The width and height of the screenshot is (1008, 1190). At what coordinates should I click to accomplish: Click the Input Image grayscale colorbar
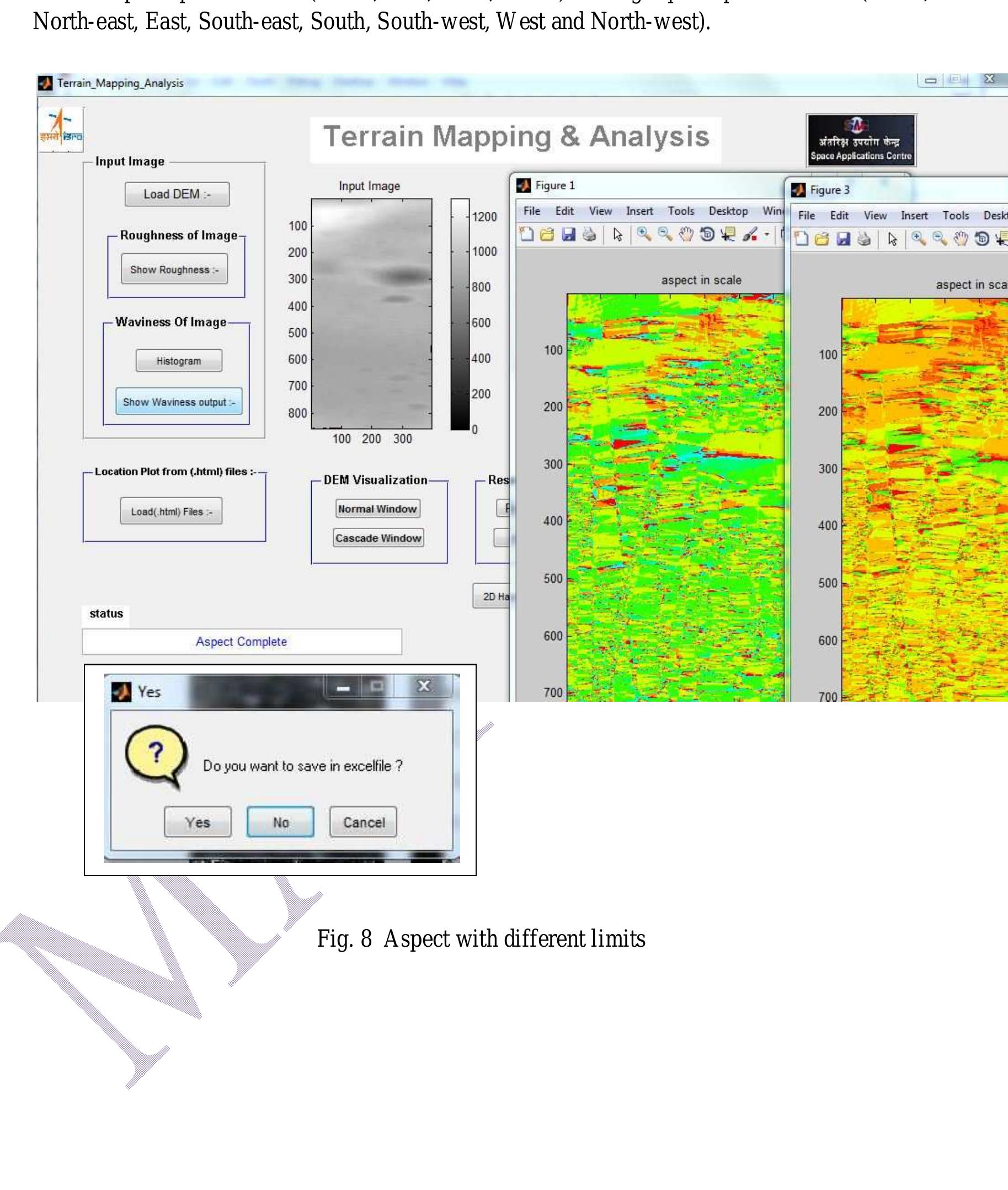pos(460,314)
